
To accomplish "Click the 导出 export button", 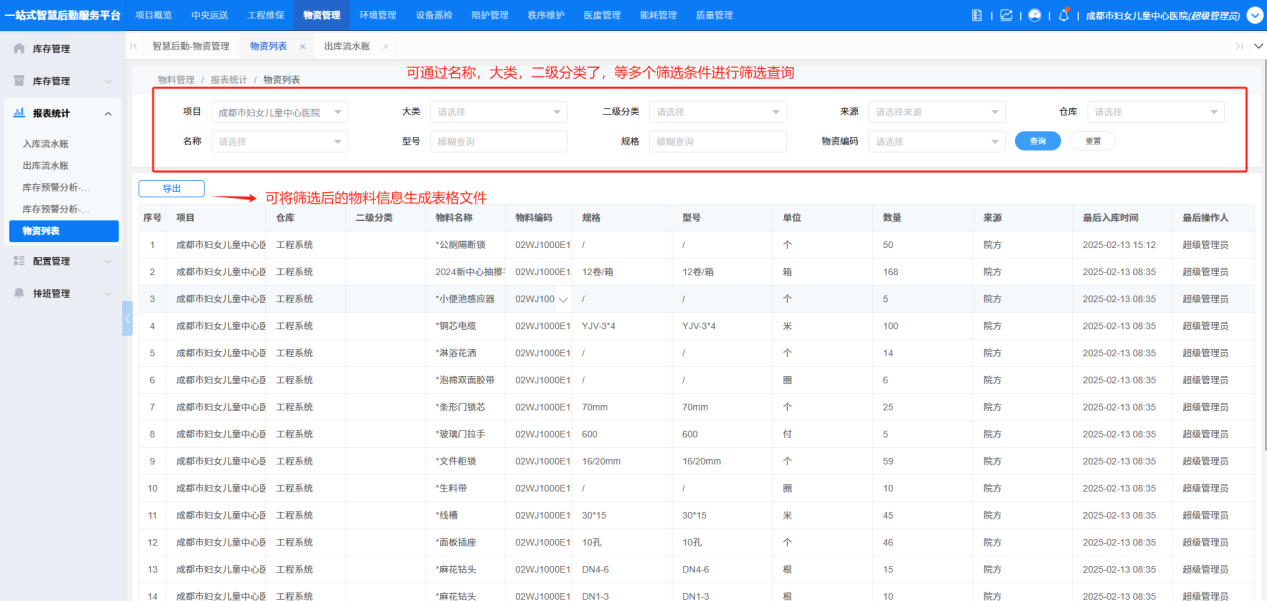I will [171, 188].
